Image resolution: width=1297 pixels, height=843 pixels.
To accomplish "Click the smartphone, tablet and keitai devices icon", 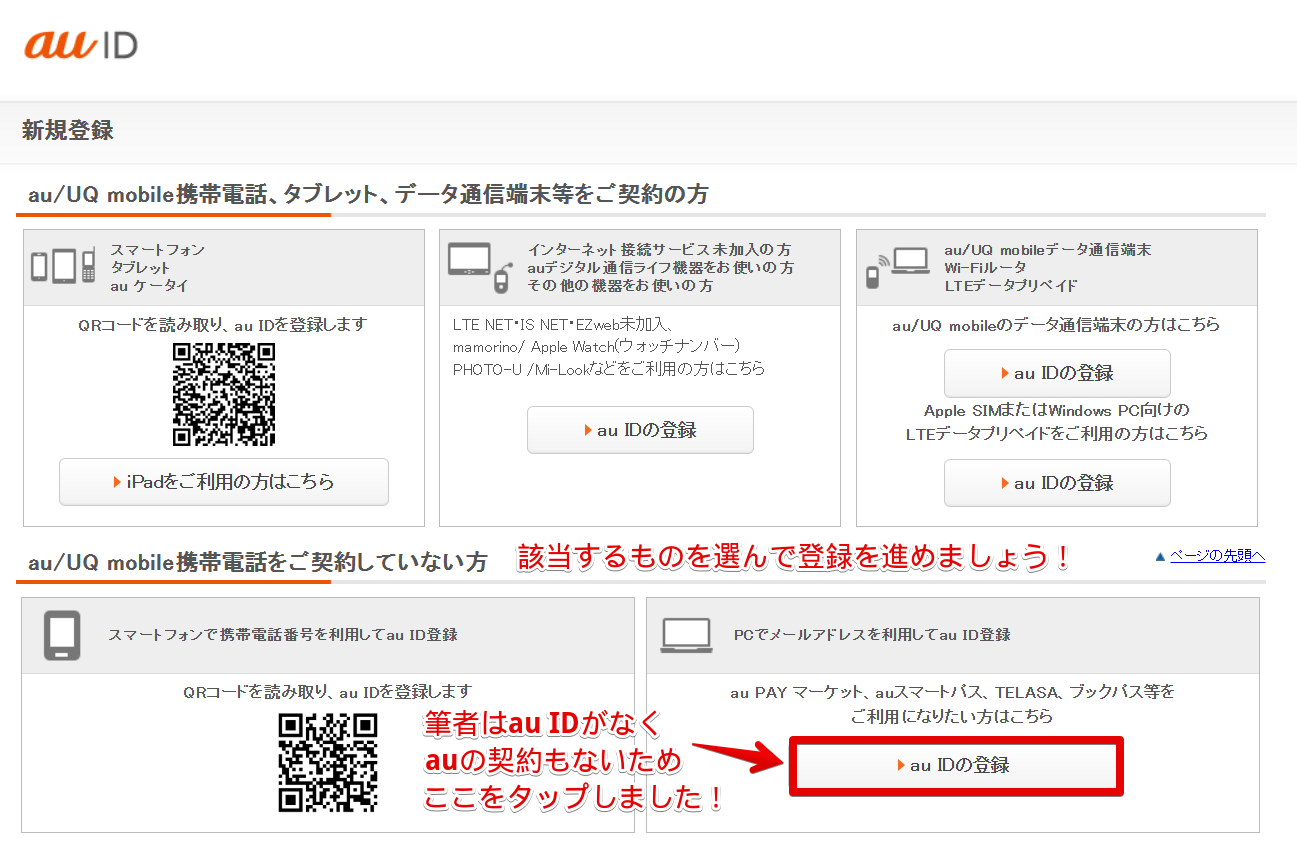I will (x=62, y=266).
